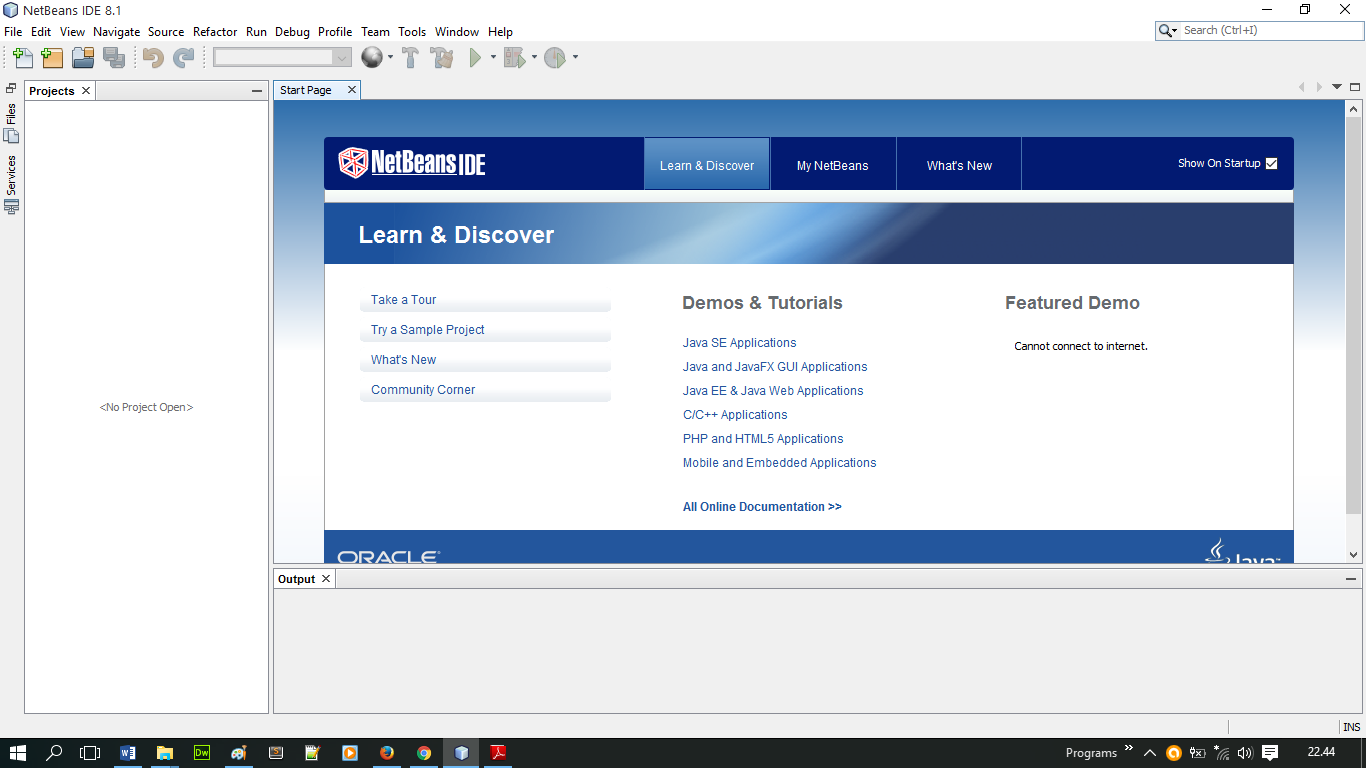
Task: Open the notification action center icon
Action: pos(1270,753)
